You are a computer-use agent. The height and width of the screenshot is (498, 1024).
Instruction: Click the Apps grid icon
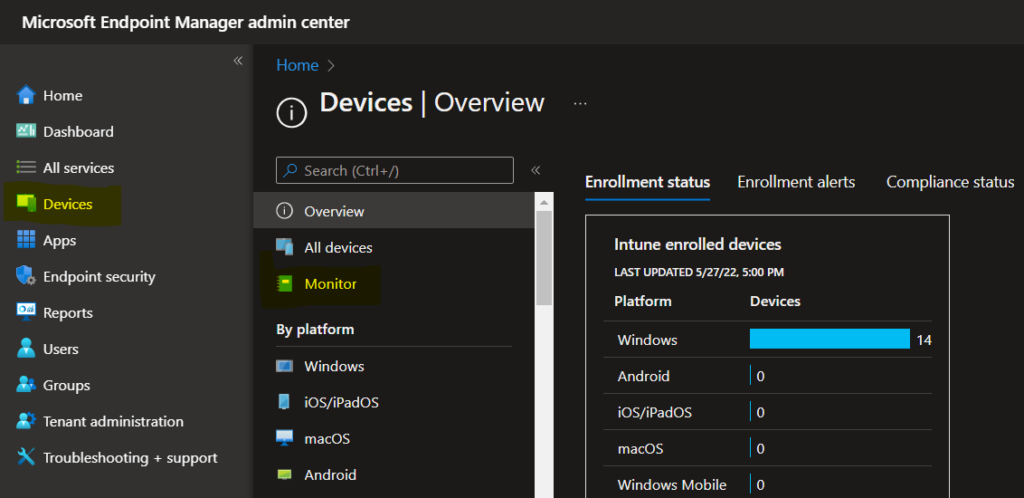25,240
